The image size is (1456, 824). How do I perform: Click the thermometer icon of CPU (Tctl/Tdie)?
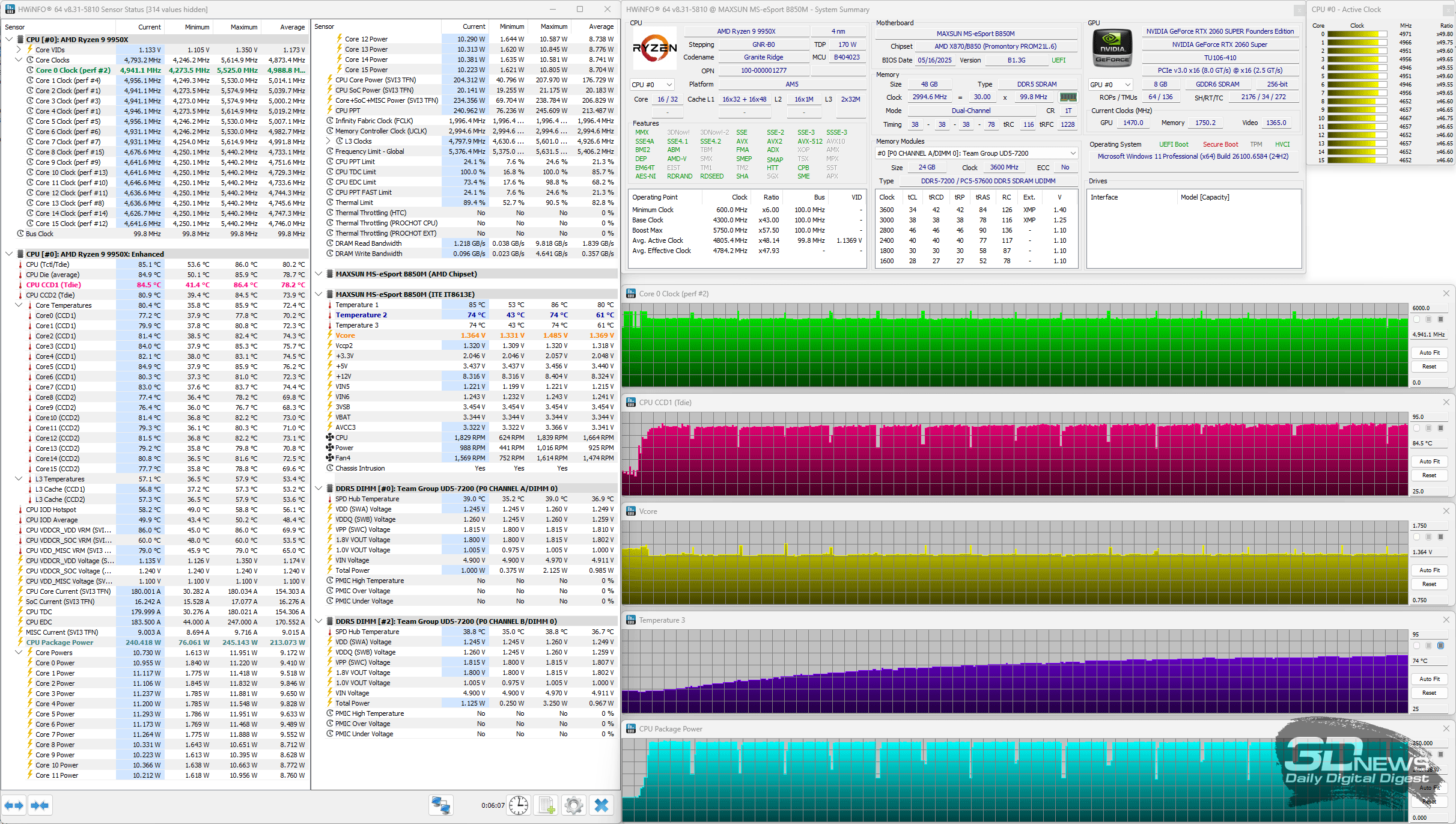tap(20, 264)
